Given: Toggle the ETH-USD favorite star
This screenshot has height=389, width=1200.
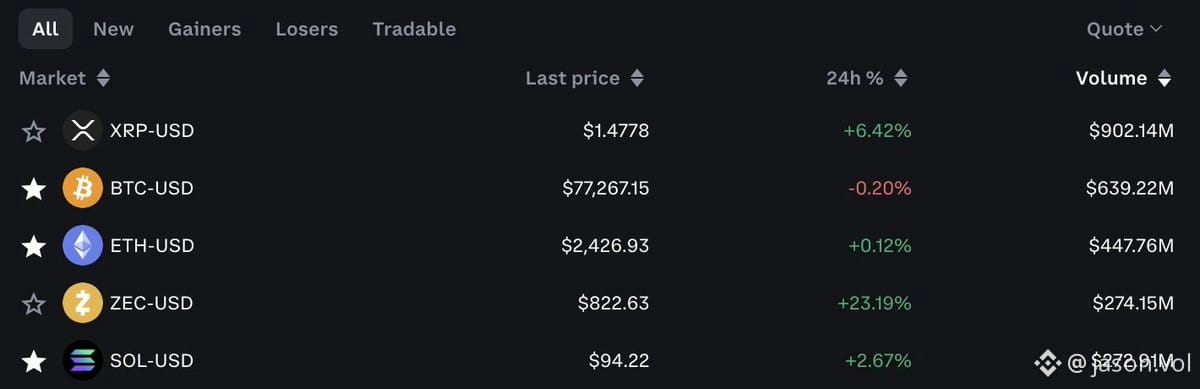Looking at the screenshot, I should pos(34,245).
